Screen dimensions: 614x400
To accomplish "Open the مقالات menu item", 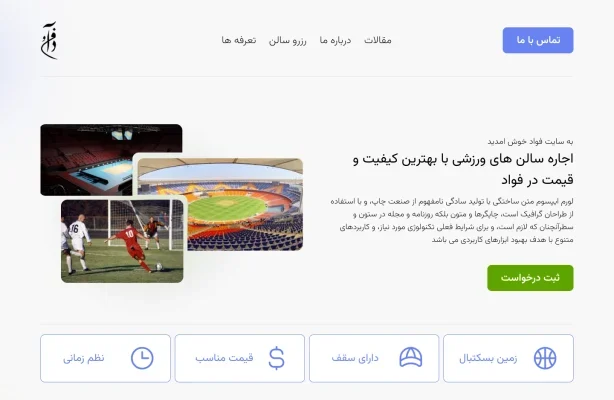I will tap(378, 40).
